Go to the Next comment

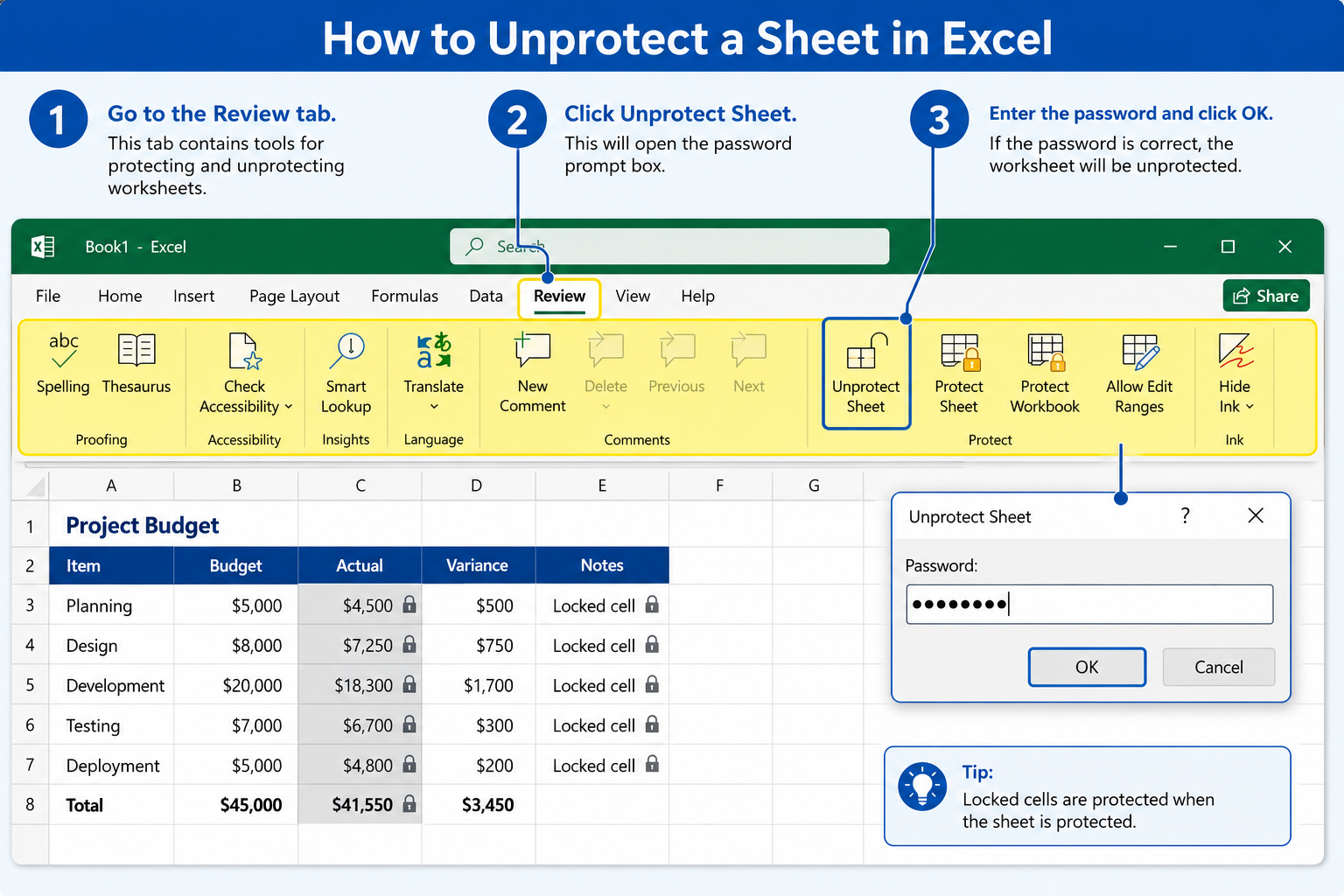tap(749, 363)
